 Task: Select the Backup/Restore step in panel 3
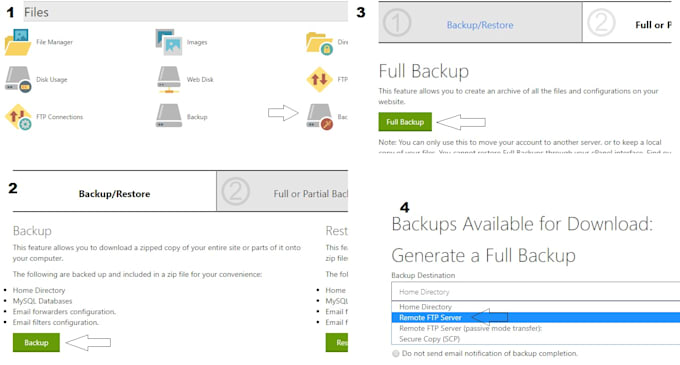(480, 23)
